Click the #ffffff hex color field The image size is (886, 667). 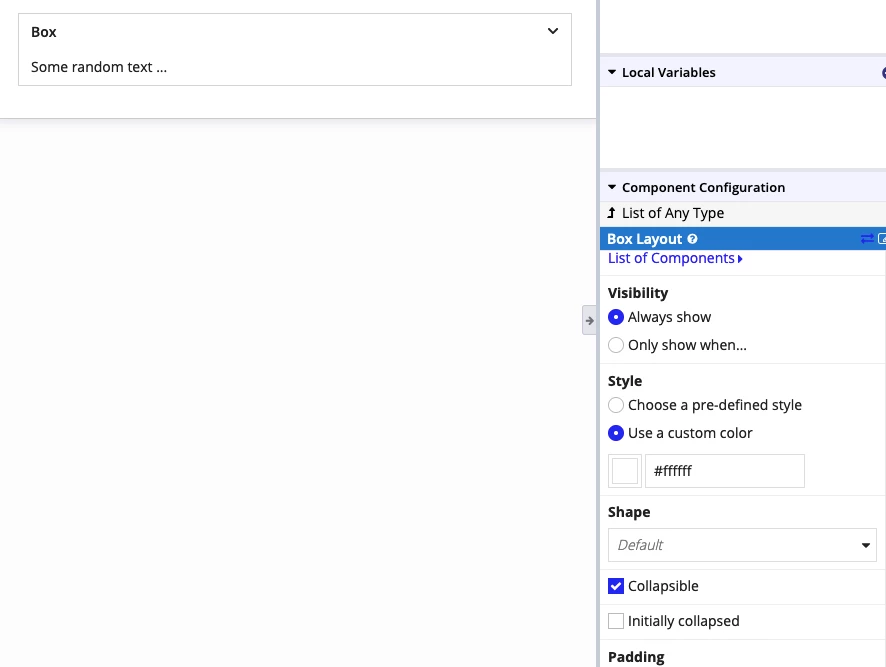tap(725, 471)
